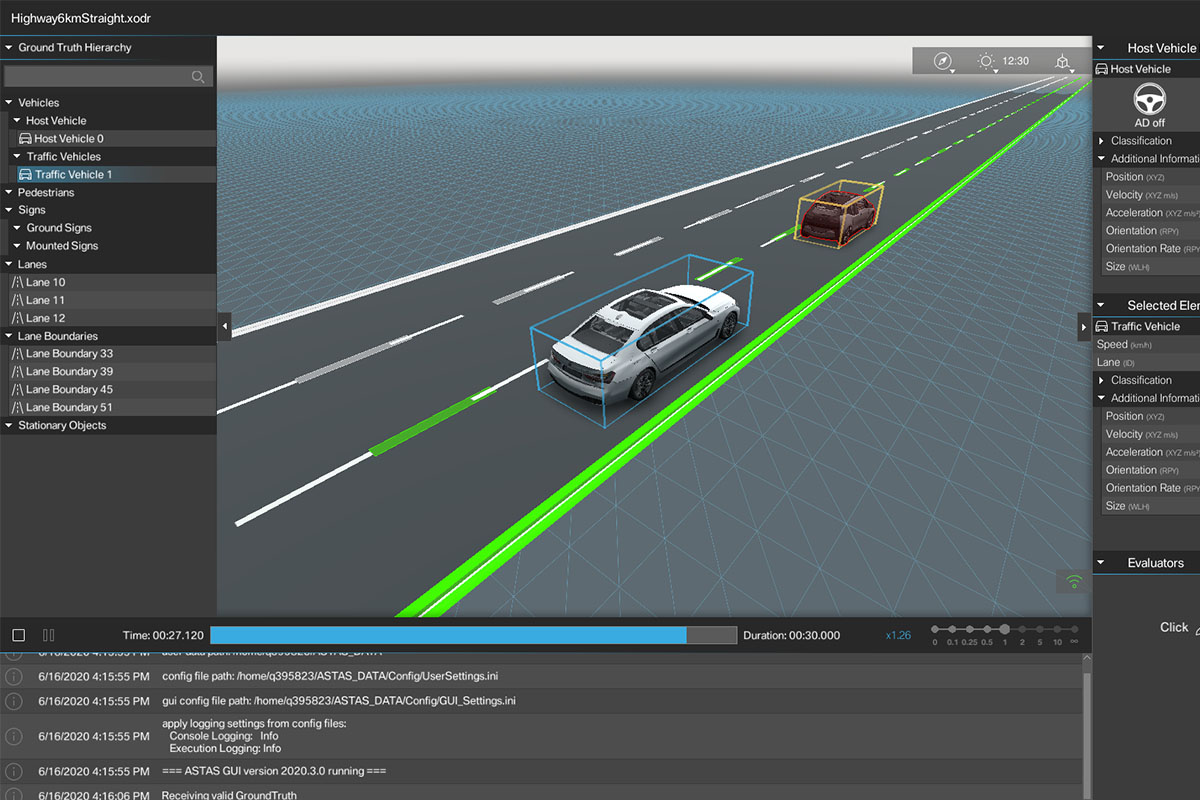Collapse the Lane Boundaries group

[9, 336]
